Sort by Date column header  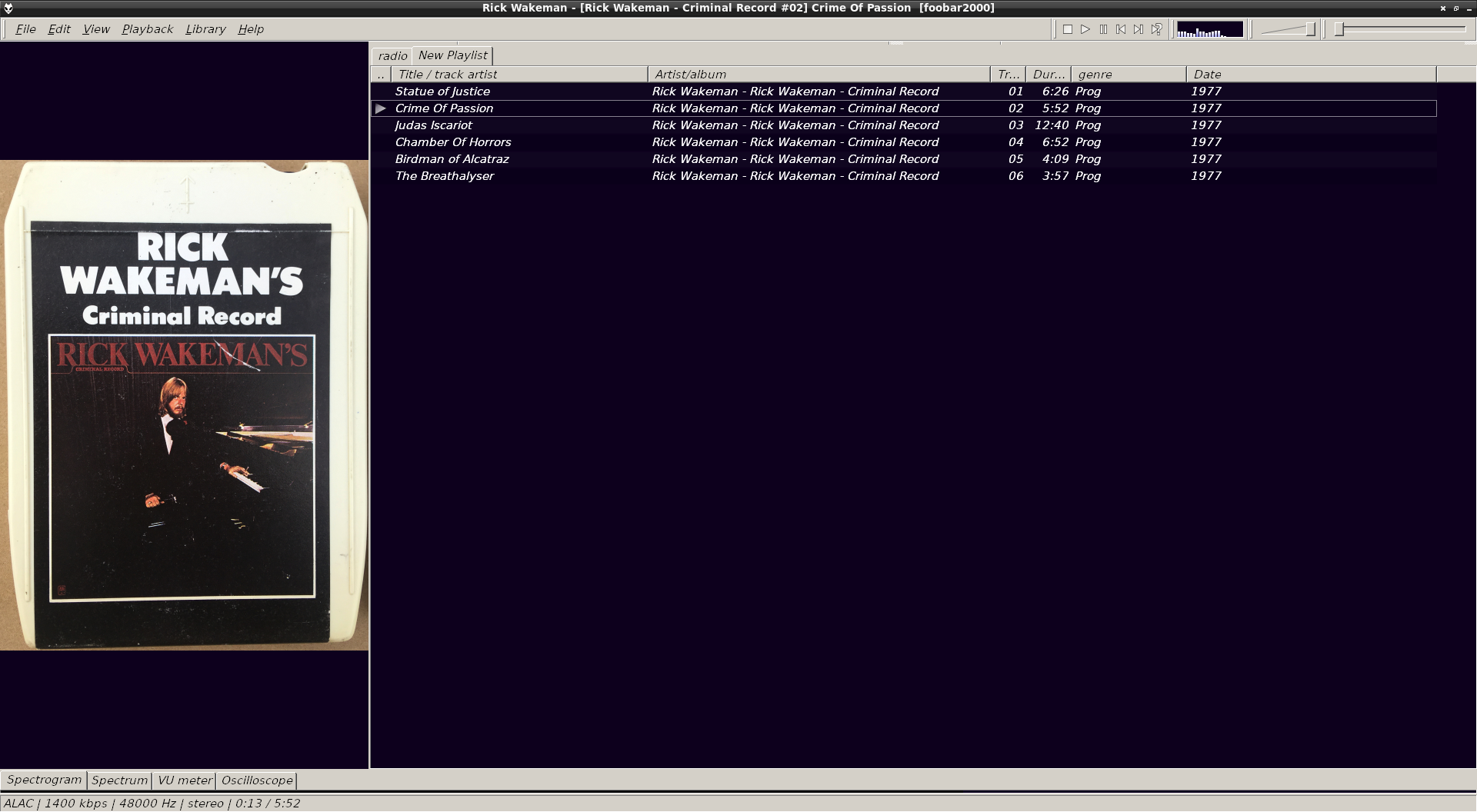[x=1311, y=75]
